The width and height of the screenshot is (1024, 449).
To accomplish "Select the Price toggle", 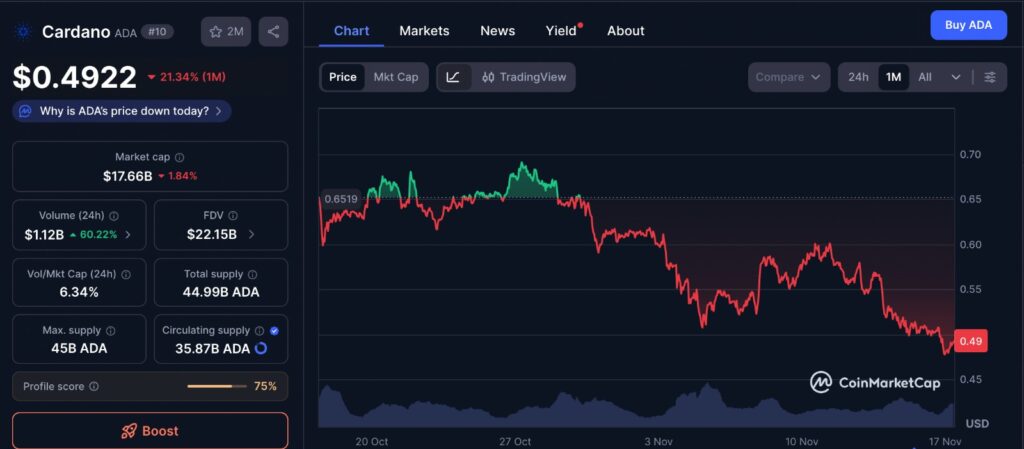I will coord(343,77).
